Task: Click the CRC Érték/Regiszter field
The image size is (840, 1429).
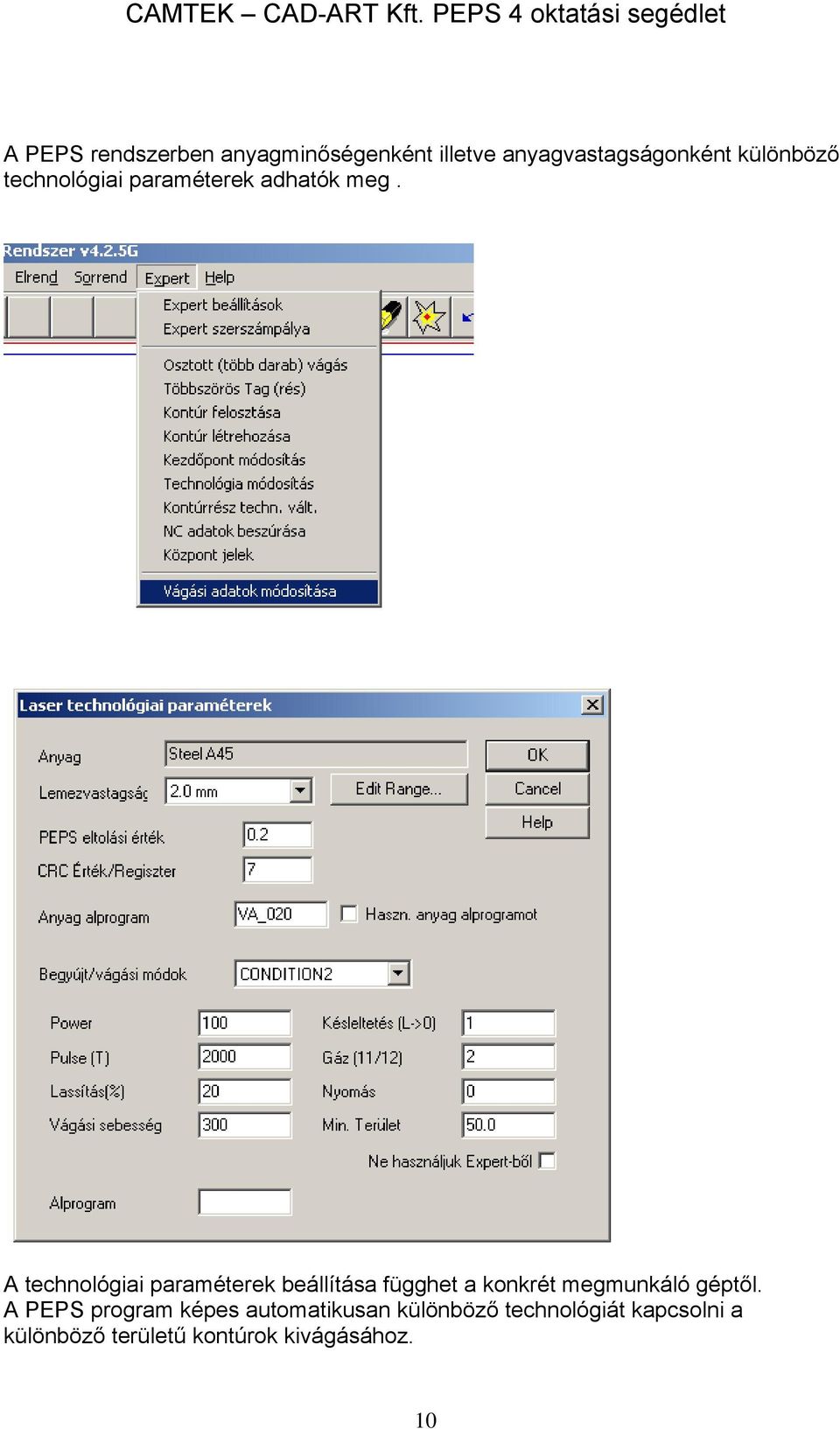Action: point(277,870)
